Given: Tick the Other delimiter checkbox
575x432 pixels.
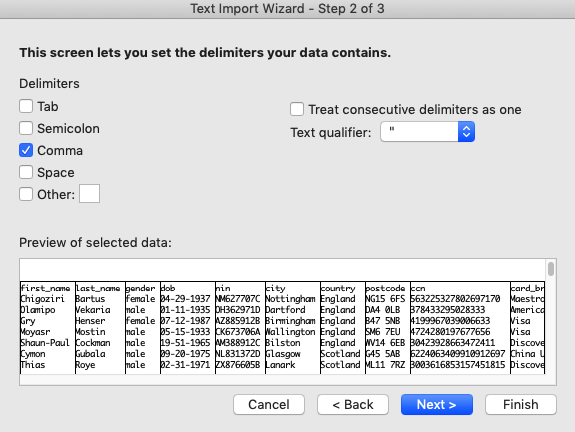Looking at the screenshot, I should pyautogui.click(x=26, y=194).
